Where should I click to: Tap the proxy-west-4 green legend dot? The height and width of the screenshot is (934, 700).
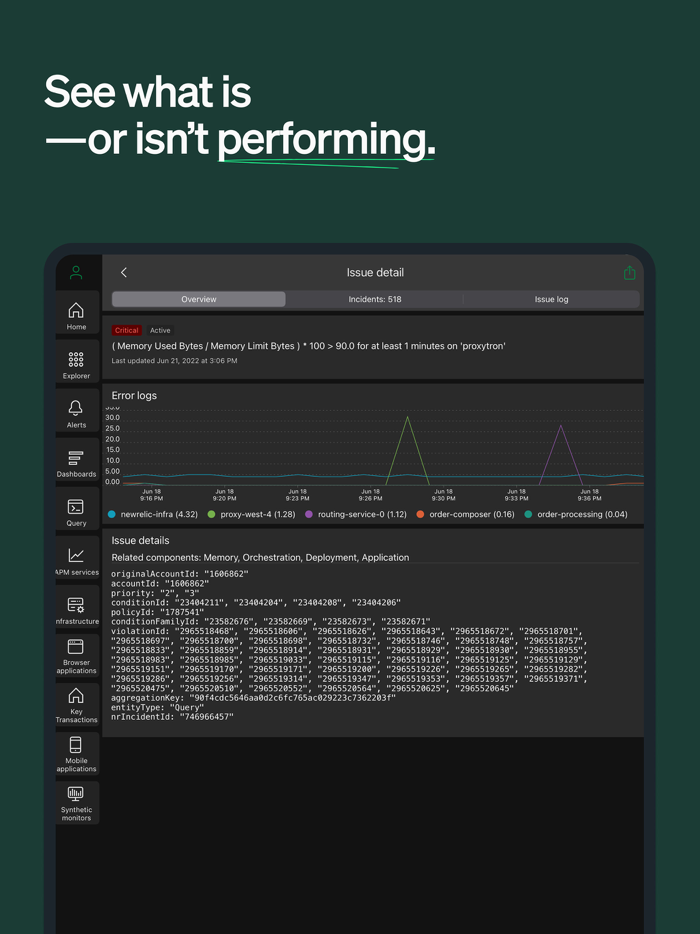(211, 514)
